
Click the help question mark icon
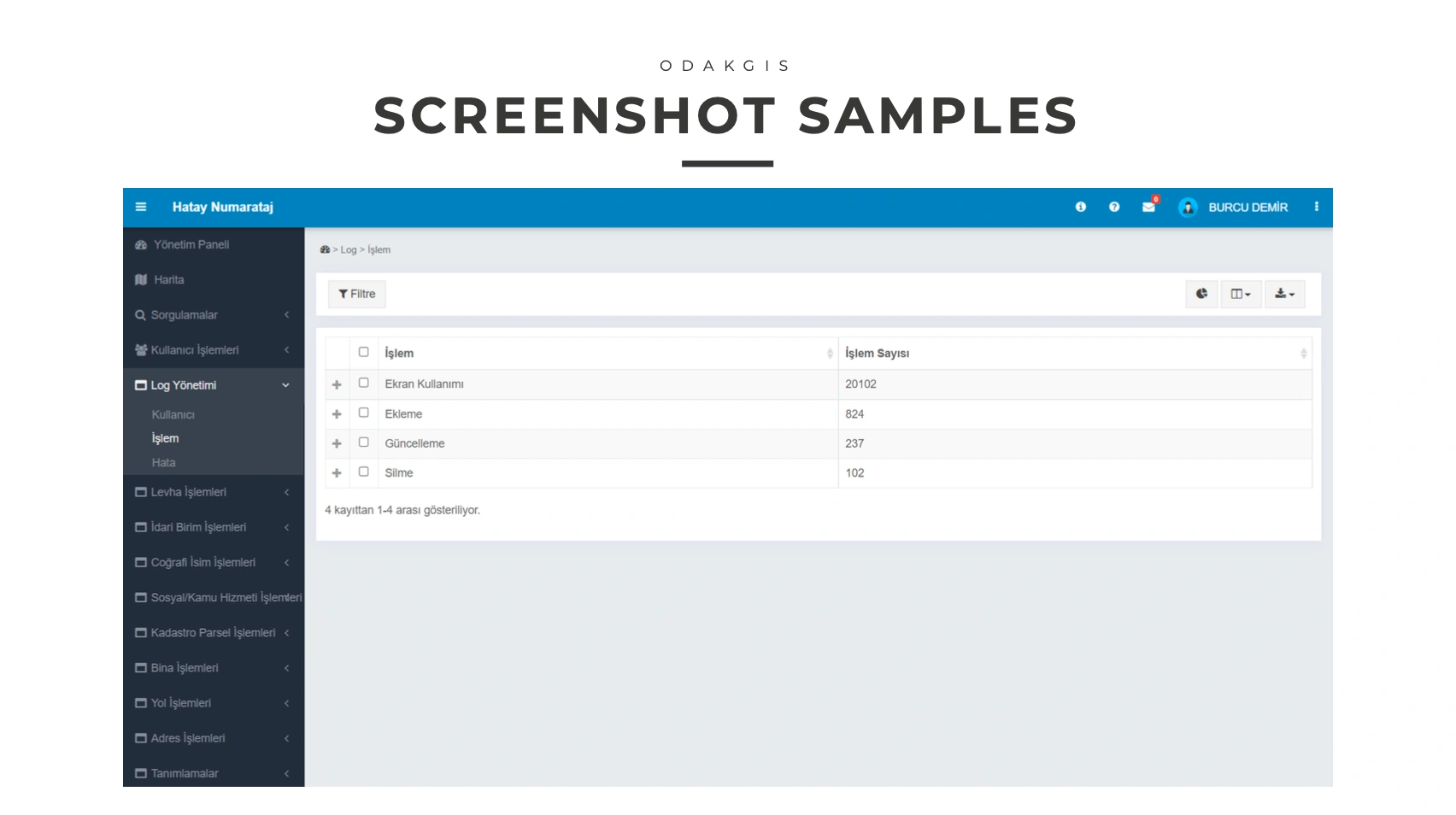[1113, 207]
